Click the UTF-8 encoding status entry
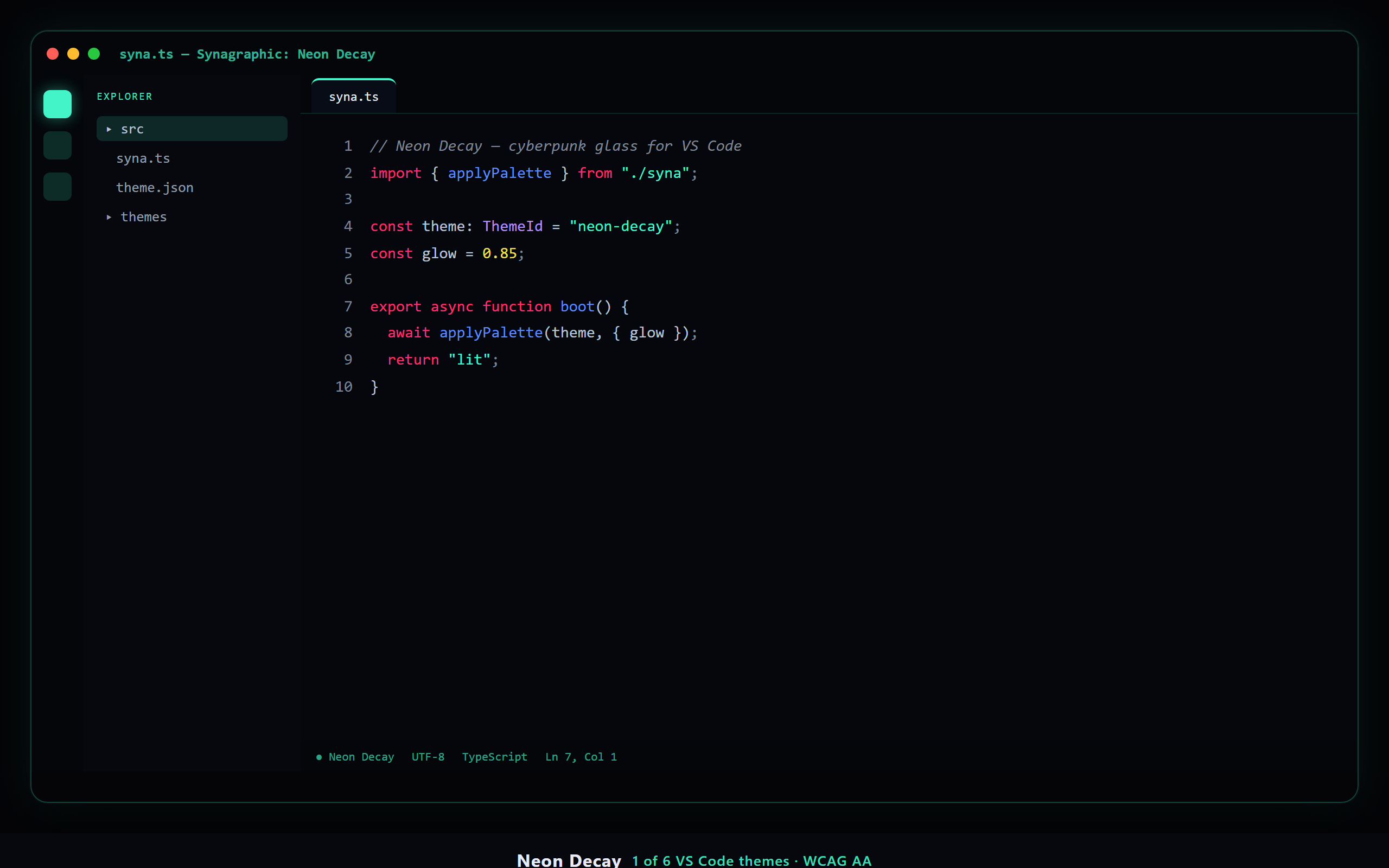The width and height of the screenshot is (1389, 868). pos(428,757)
